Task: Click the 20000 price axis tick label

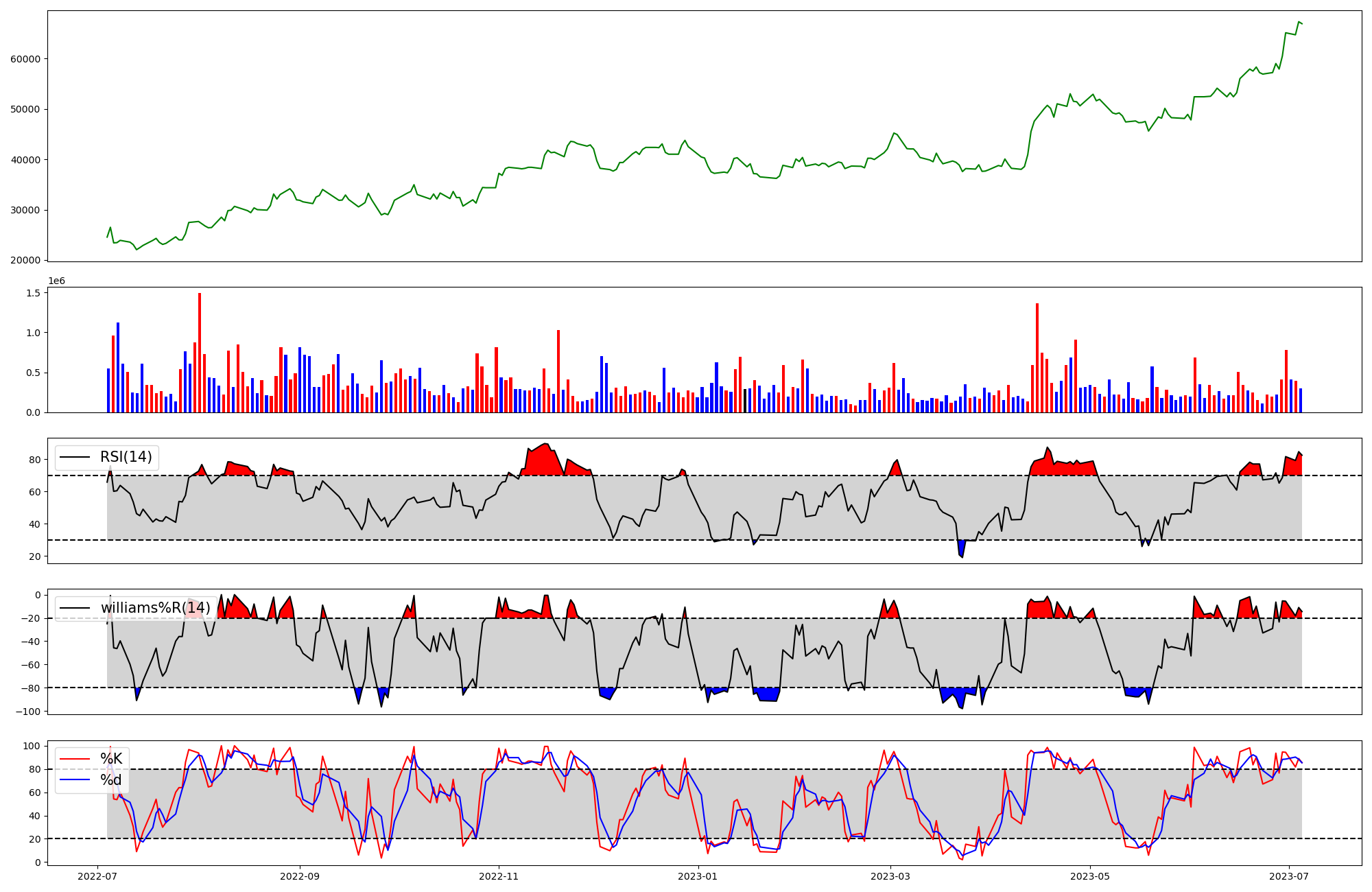Action: (x=25, y=260)
